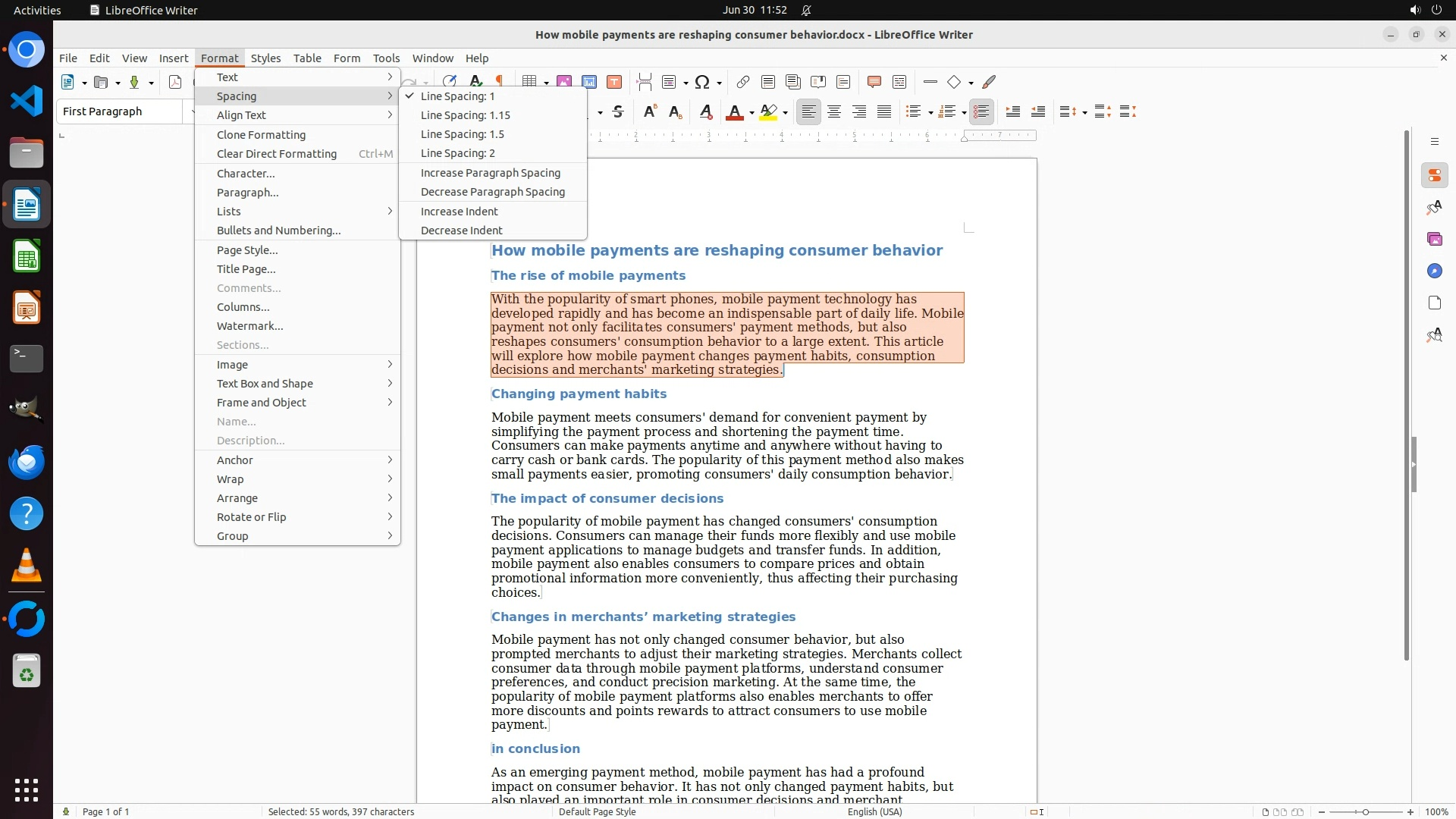This screenshot has height=819, width=1456.
Task: Center align the paragraph
Action: click(834, 112)
